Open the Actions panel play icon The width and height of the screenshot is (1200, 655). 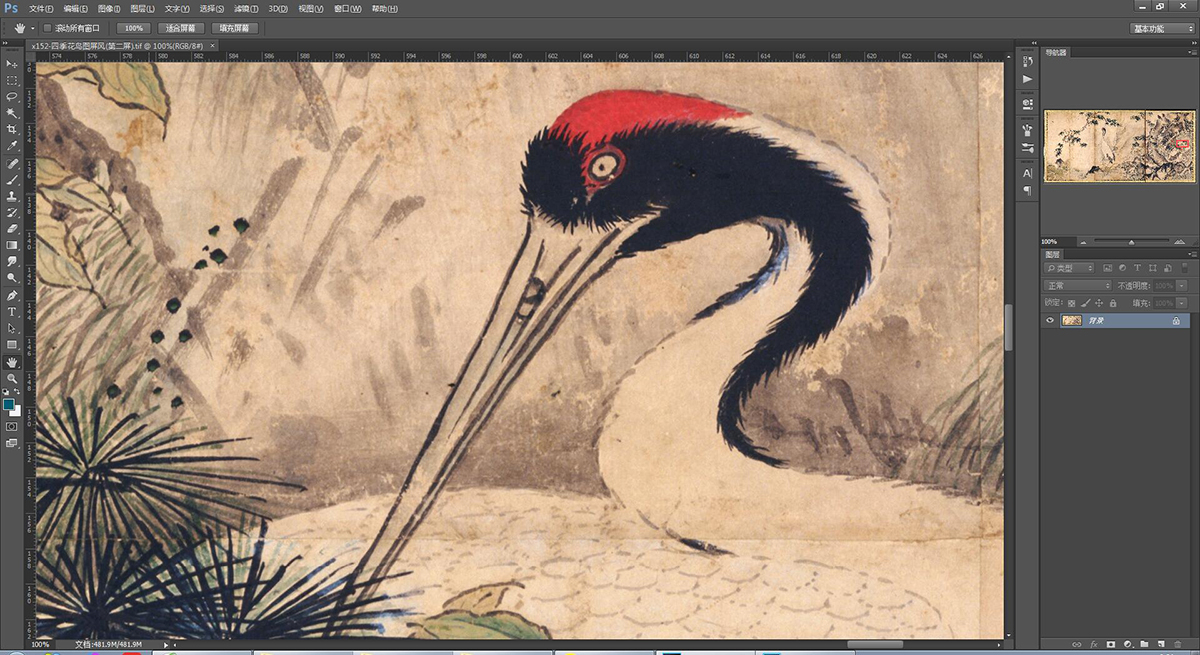(1027, 78)
